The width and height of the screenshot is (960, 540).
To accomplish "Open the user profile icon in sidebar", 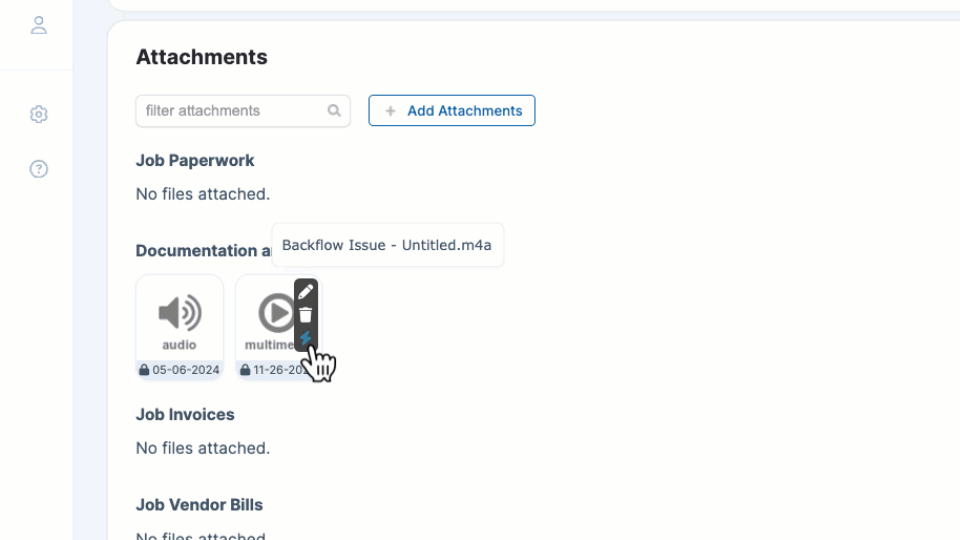I will click(39, 25).
